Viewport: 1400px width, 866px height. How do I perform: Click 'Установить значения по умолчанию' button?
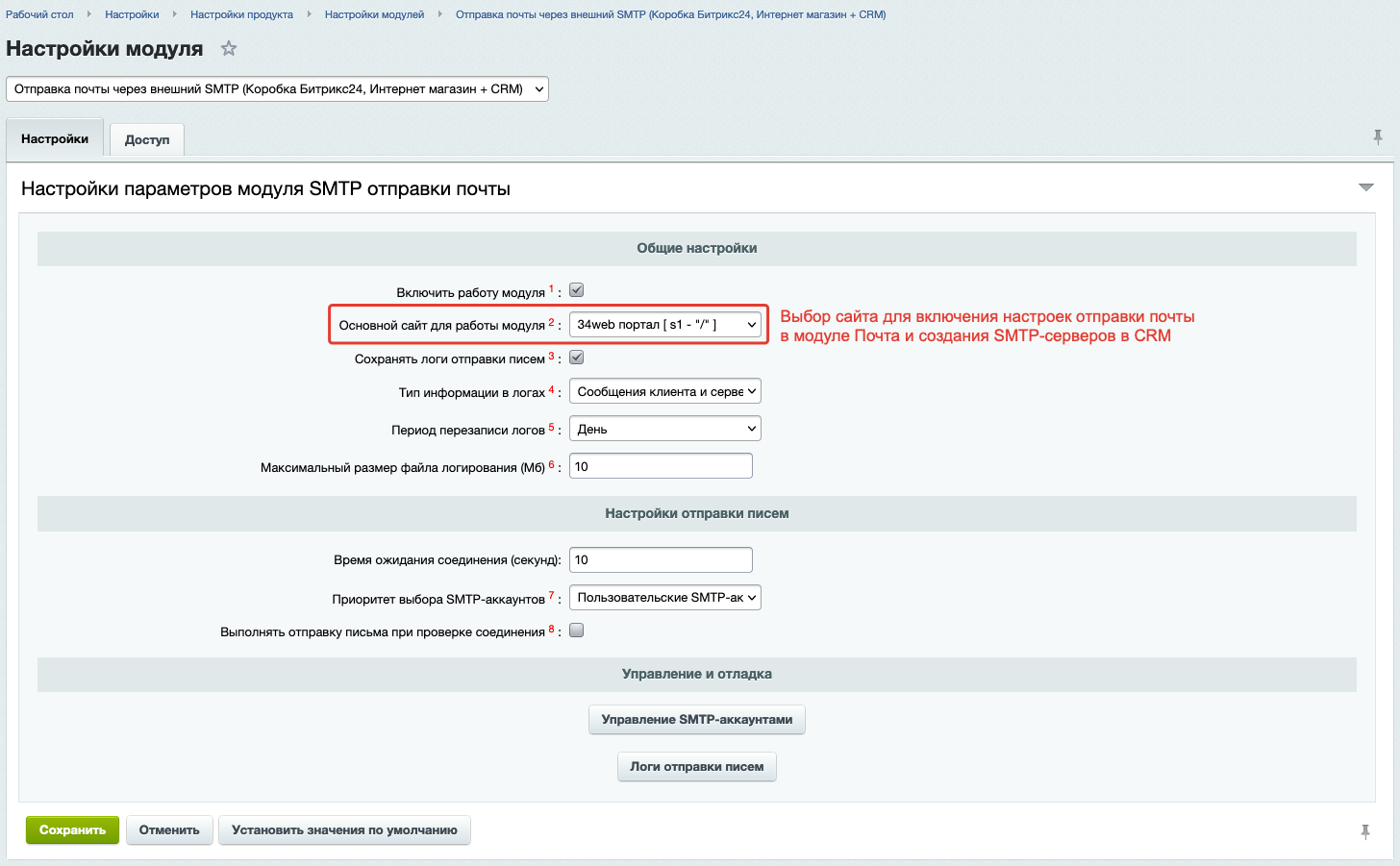[344, 830]
